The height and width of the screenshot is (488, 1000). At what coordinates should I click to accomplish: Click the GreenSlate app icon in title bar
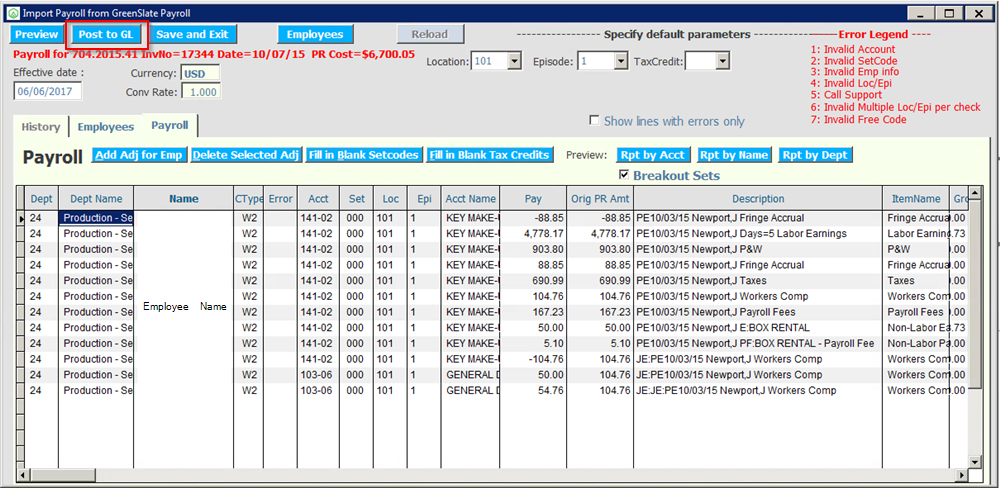12,13
